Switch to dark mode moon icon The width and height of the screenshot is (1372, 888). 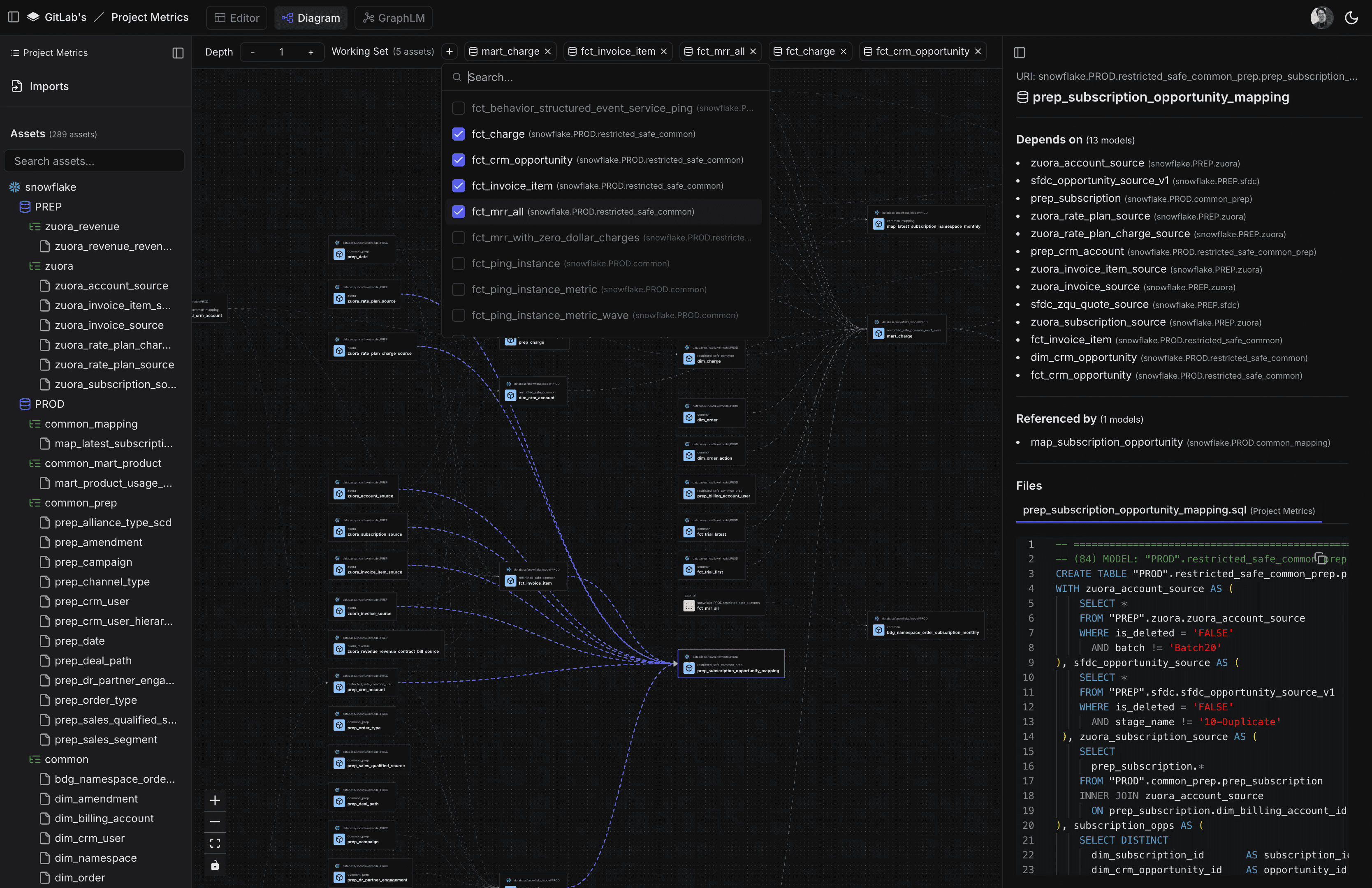[x=1351, y=17]
